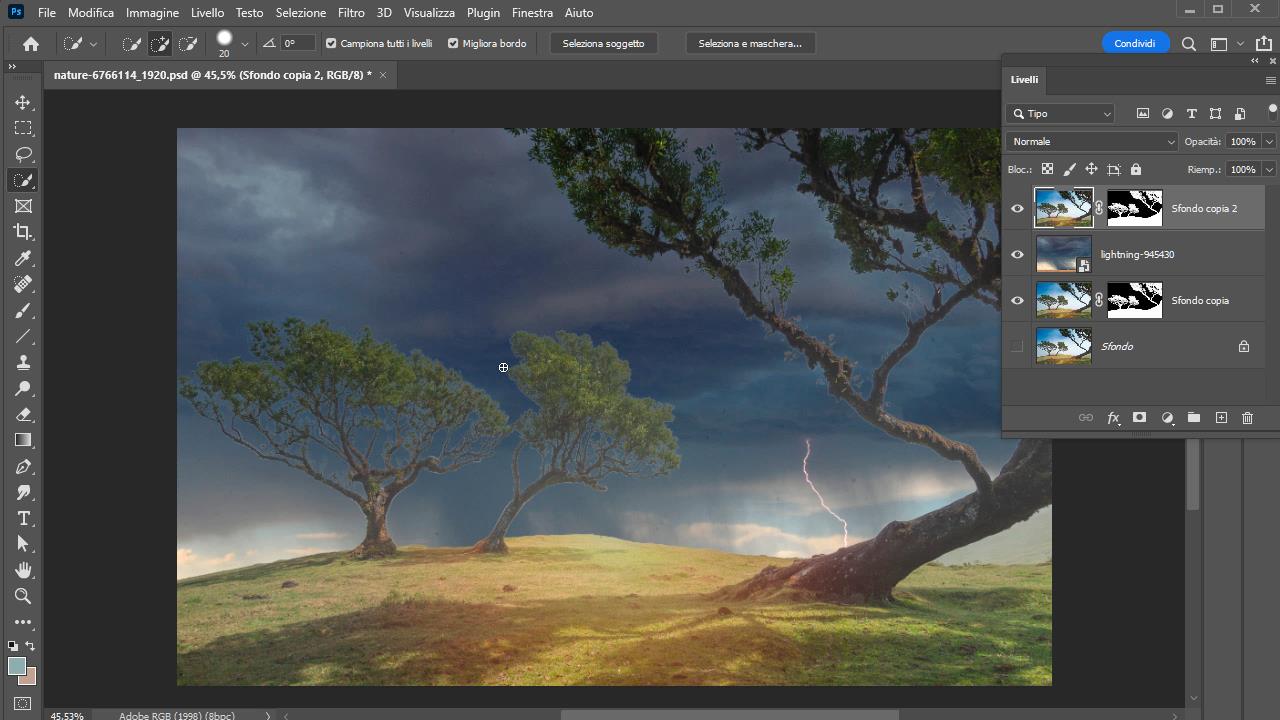The width and height of the screenshot is (1280, 720).
Task: Open workspace switcher dropdown arrow
Action: 1241,44
